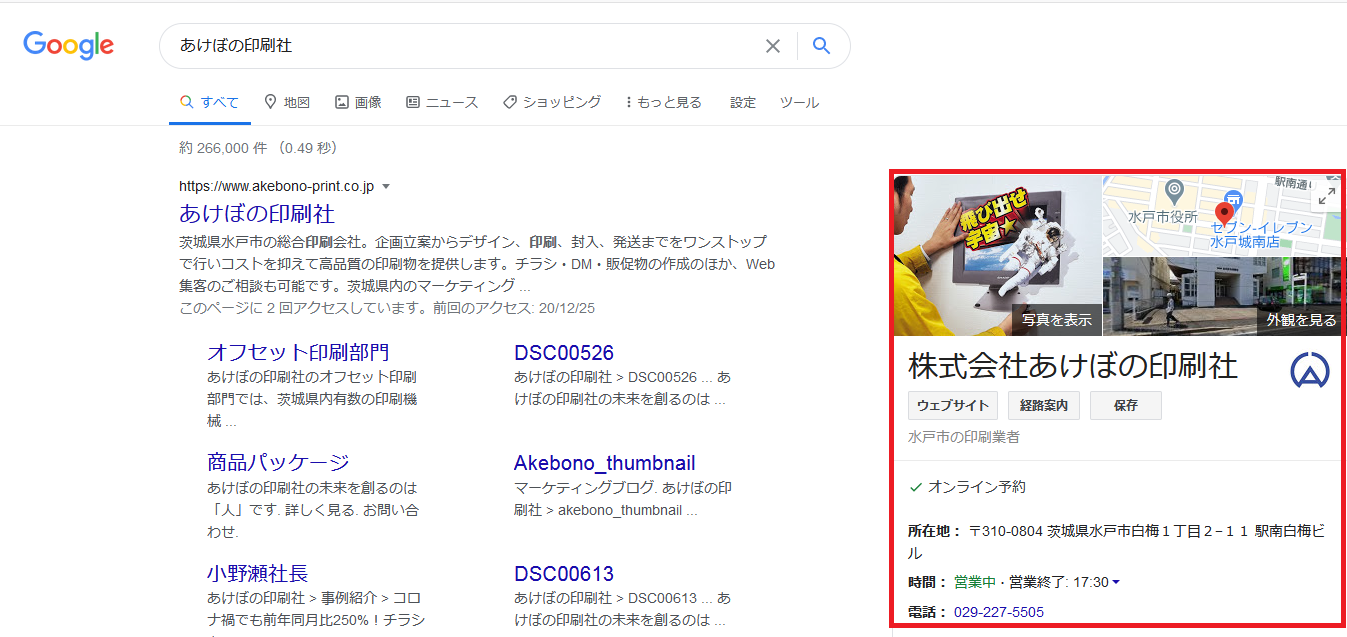Click 外観を見る street view label
The image size is (1347, 637).
(1300, 320)
